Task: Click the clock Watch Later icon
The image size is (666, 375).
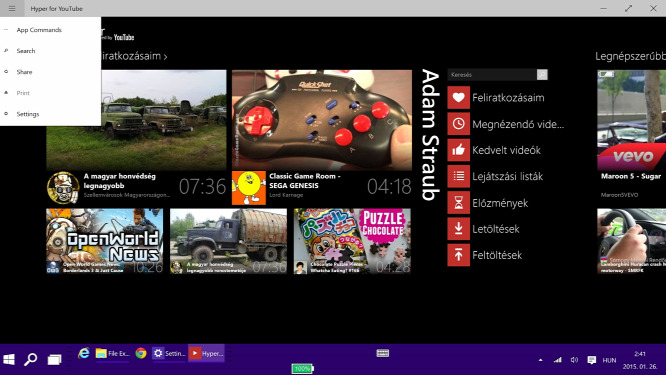Action: [x=458, y=124]
